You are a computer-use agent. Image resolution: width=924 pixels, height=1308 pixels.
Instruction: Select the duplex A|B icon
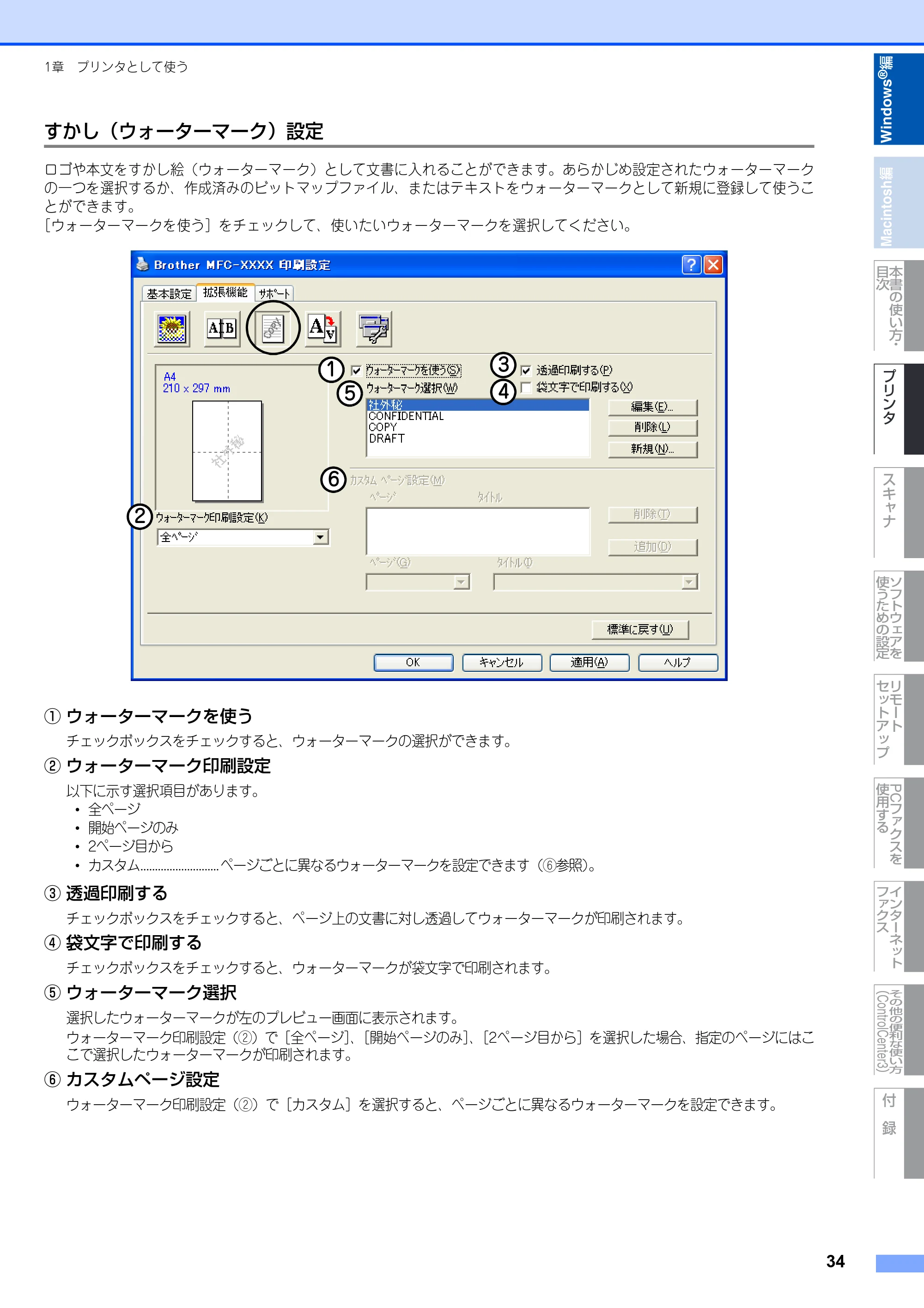click(x=222, y=329)
